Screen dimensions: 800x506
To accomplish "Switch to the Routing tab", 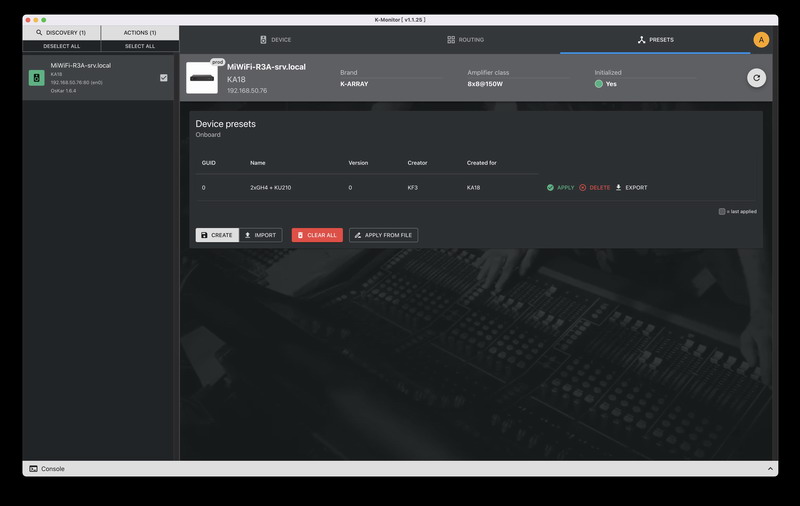I will click(465, 40).
